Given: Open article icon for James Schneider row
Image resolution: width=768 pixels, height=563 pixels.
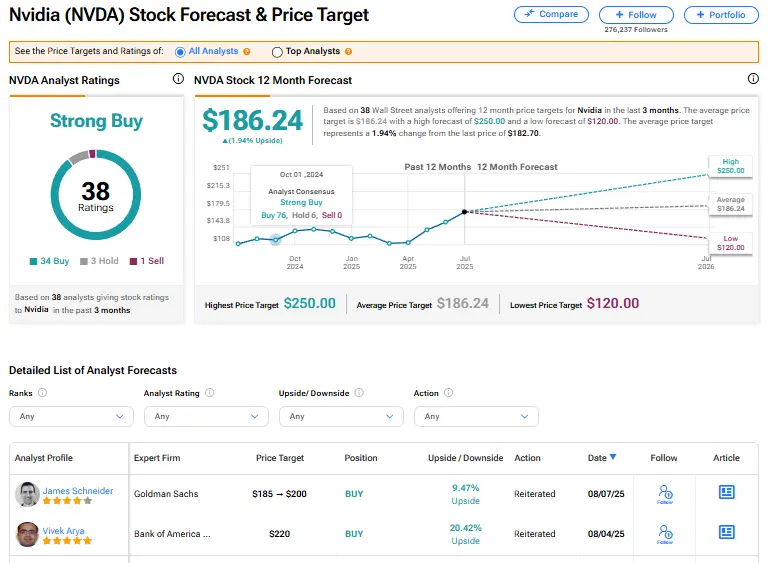Looking at the screenshot, I should tap(727, 492).
